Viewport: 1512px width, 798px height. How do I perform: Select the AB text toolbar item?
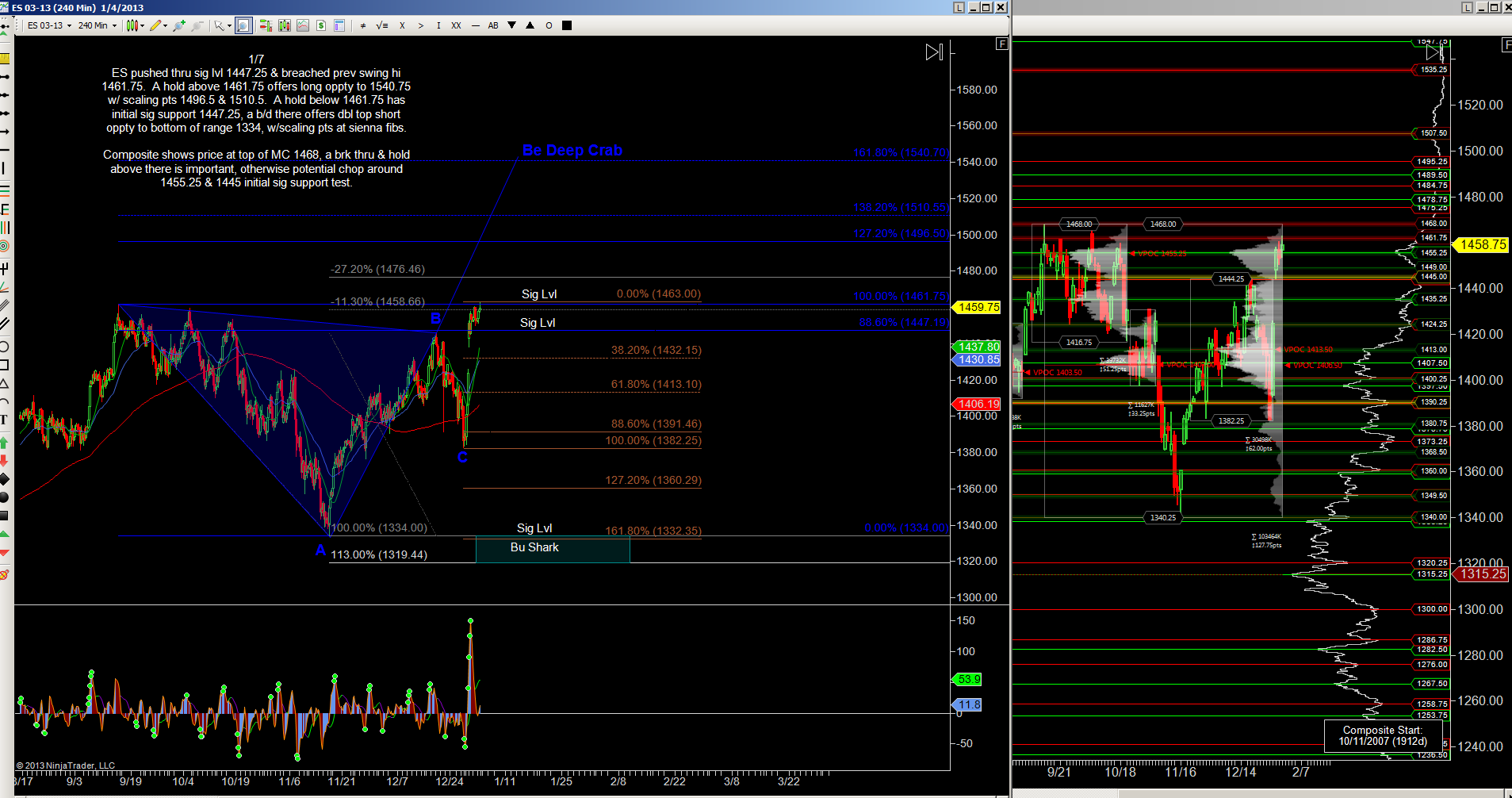point(493,25)
